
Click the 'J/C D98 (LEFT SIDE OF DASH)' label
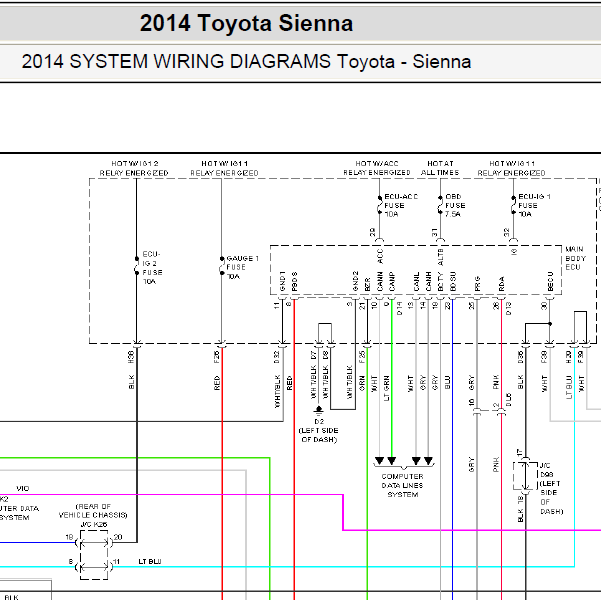551,488
